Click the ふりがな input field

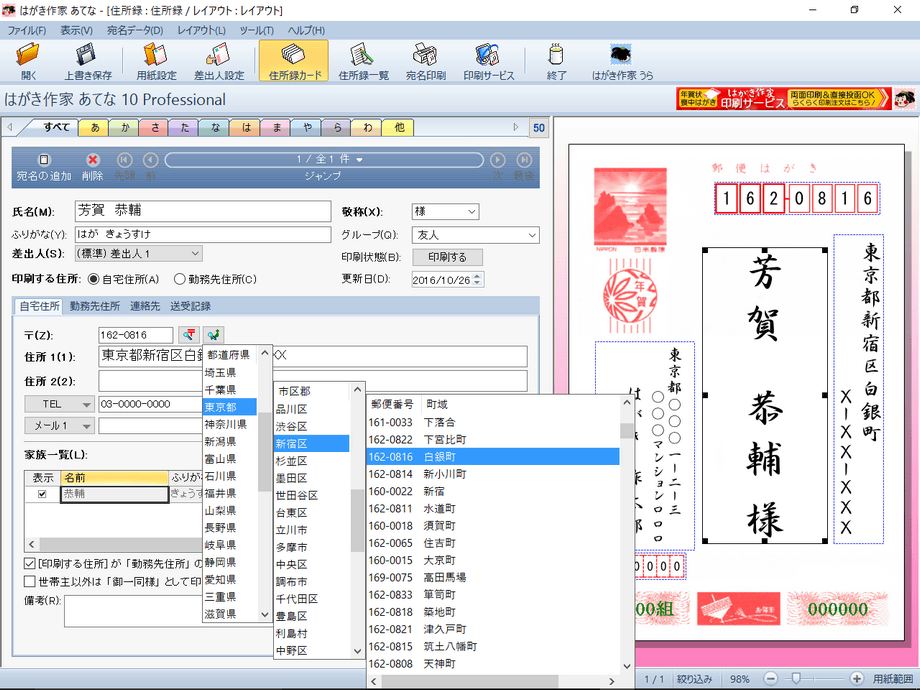pyautogui.click(x=203, y=234)
